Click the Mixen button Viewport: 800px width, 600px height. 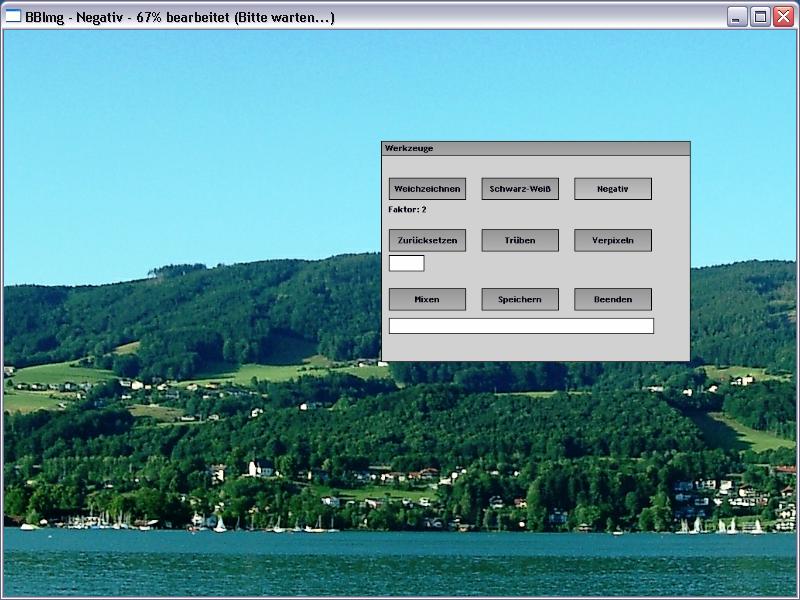click(427, 299)
